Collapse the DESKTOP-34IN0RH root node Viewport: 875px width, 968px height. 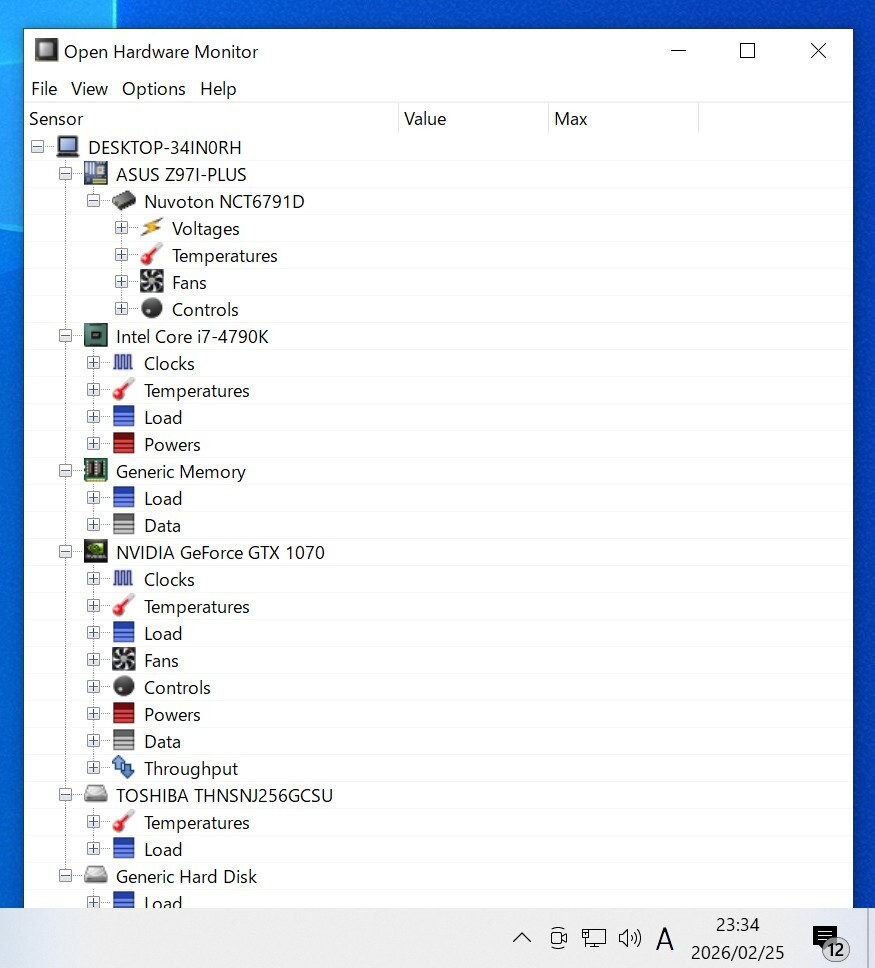[38, 147]
